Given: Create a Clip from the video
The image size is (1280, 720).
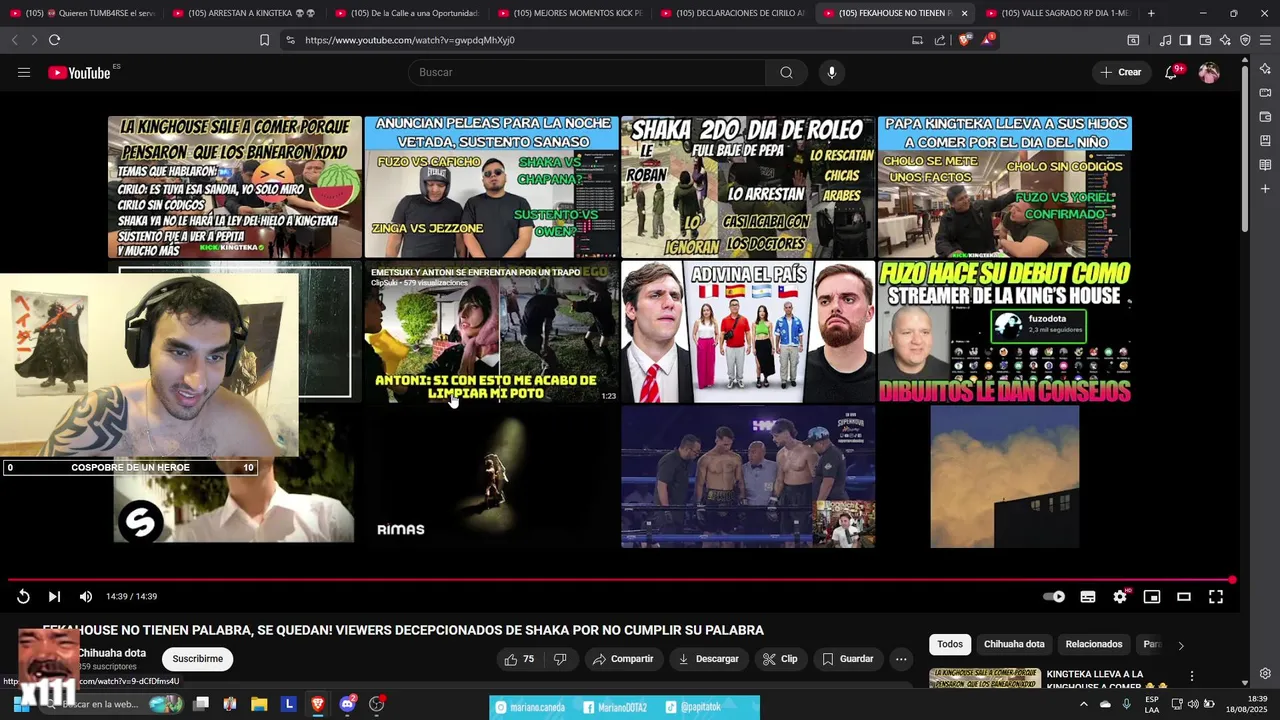Looking at the screenshot, I should click(x=779, y=659).
